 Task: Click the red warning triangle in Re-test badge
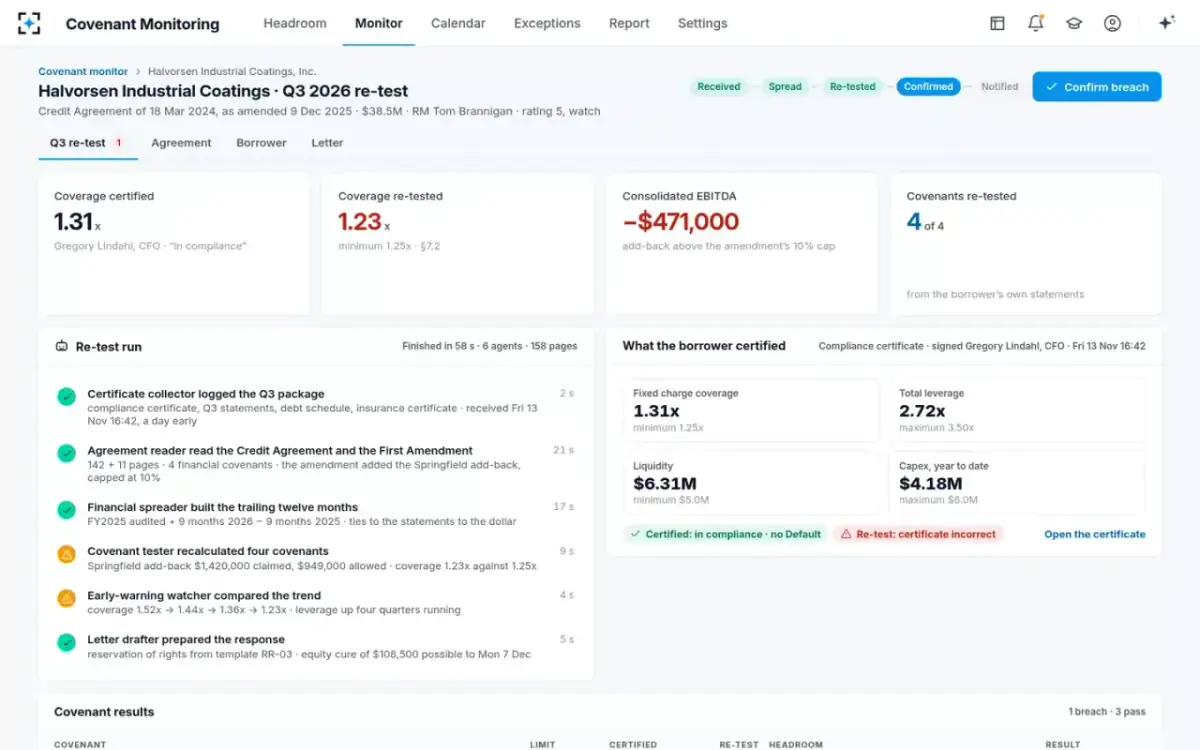pos(846,534)
